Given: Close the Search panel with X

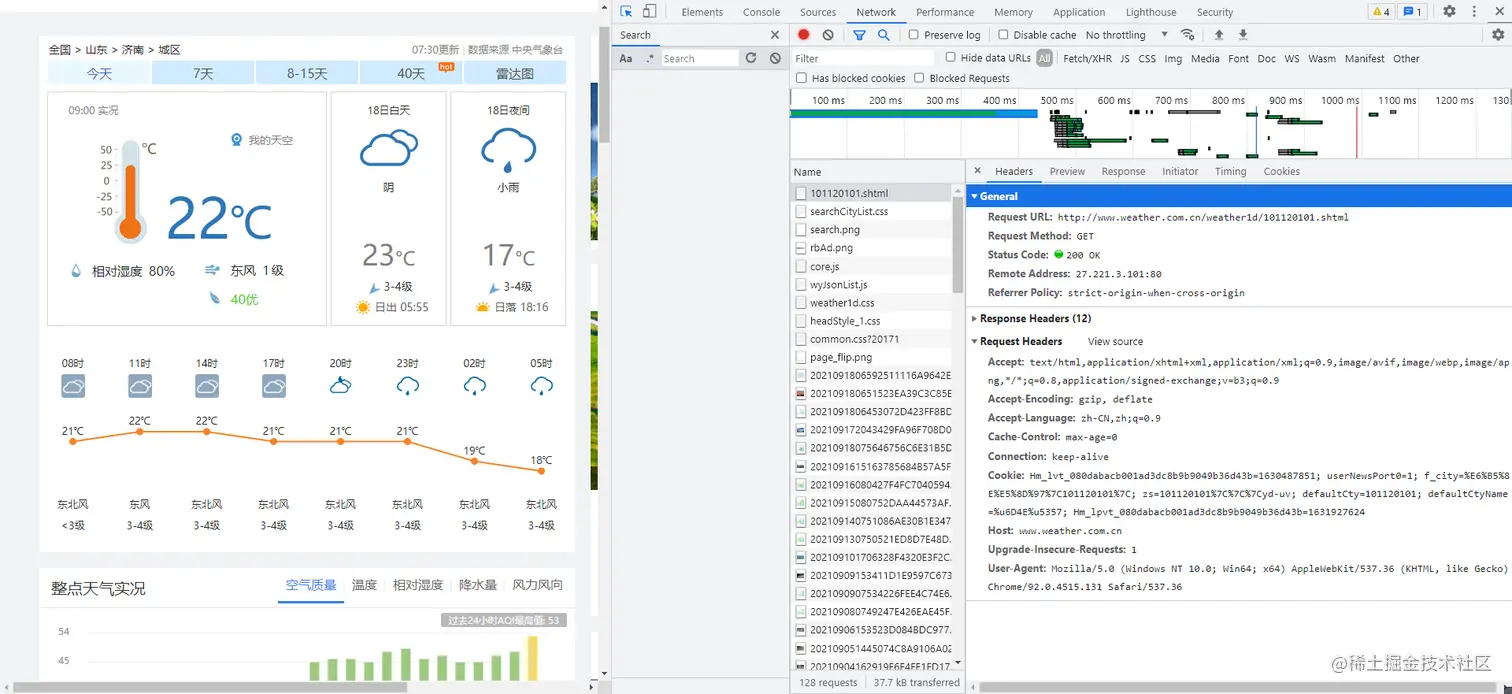Looking at the screenshot, I should (x=774, y=35).
